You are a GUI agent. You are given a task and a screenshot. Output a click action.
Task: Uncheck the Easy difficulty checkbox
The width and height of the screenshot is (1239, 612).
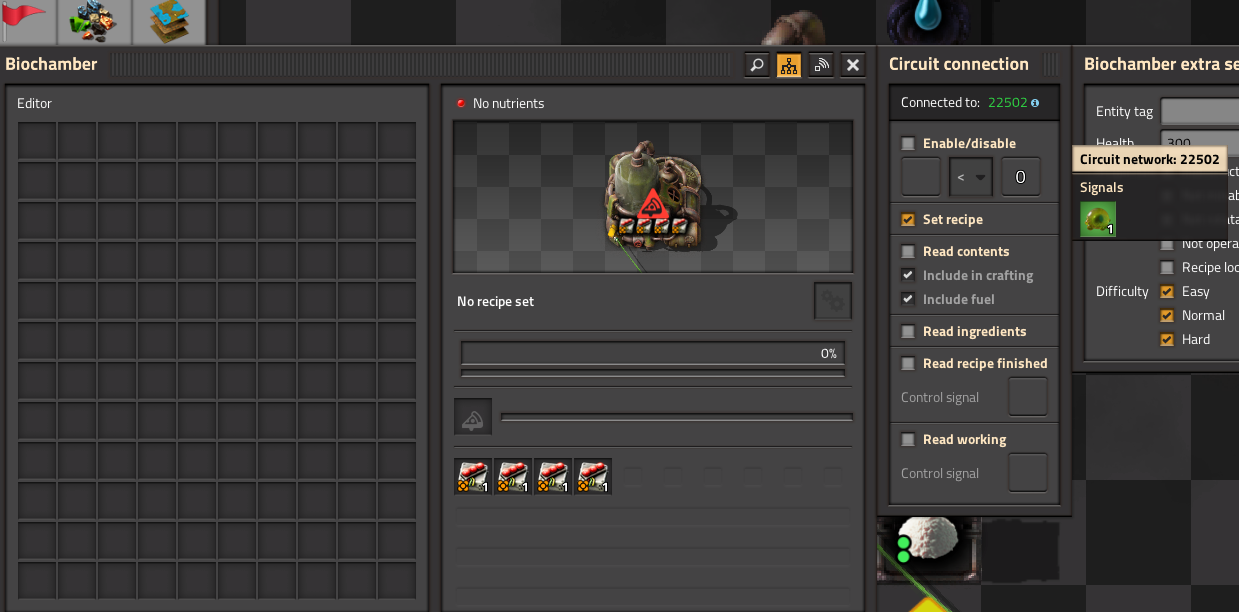pyautogui.click(x=1167, y=291)
